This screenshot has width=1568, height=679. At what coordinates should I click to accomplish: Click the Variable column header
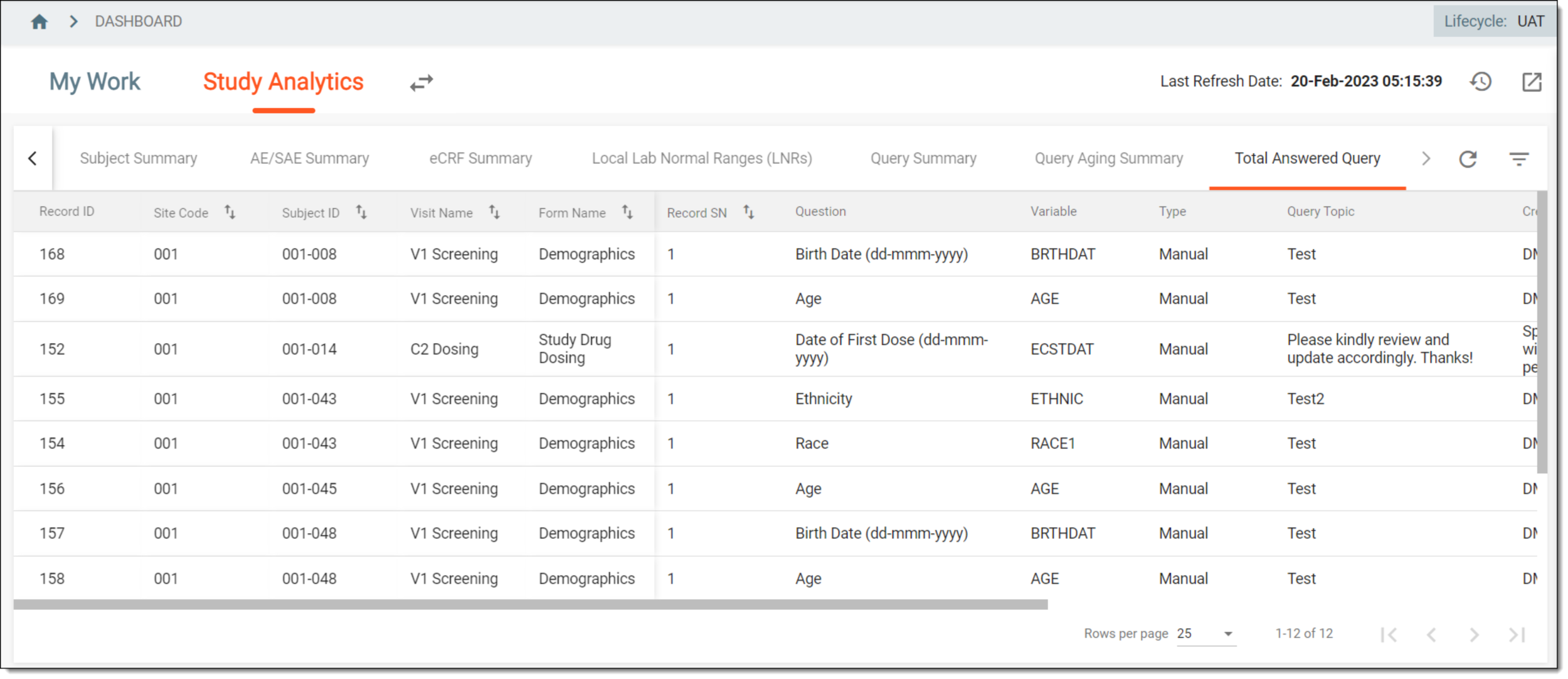[1053, 212]
